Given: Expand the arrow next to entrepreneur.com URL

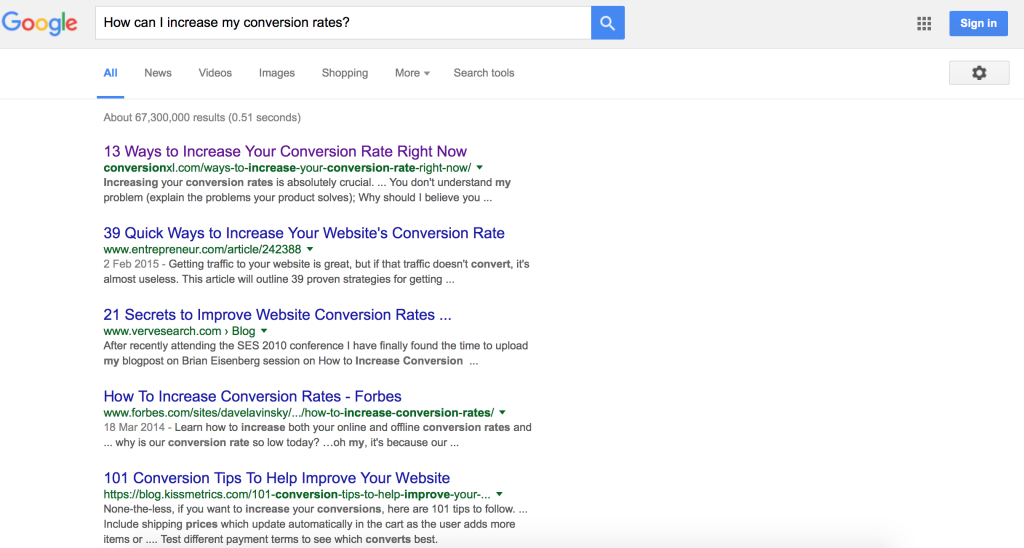Looking at the screenshot, I should click(x=310, y=250).
